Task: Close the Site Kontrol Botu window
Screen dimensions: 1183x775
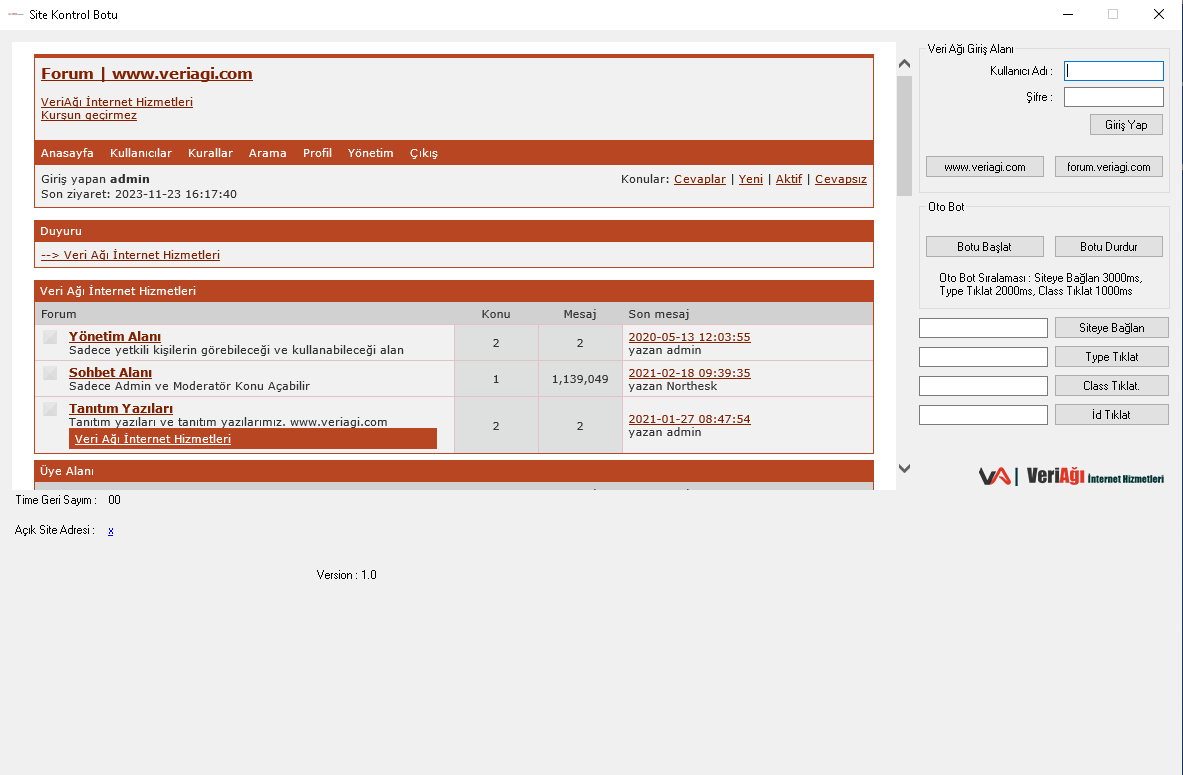Action: [1159, 14]
